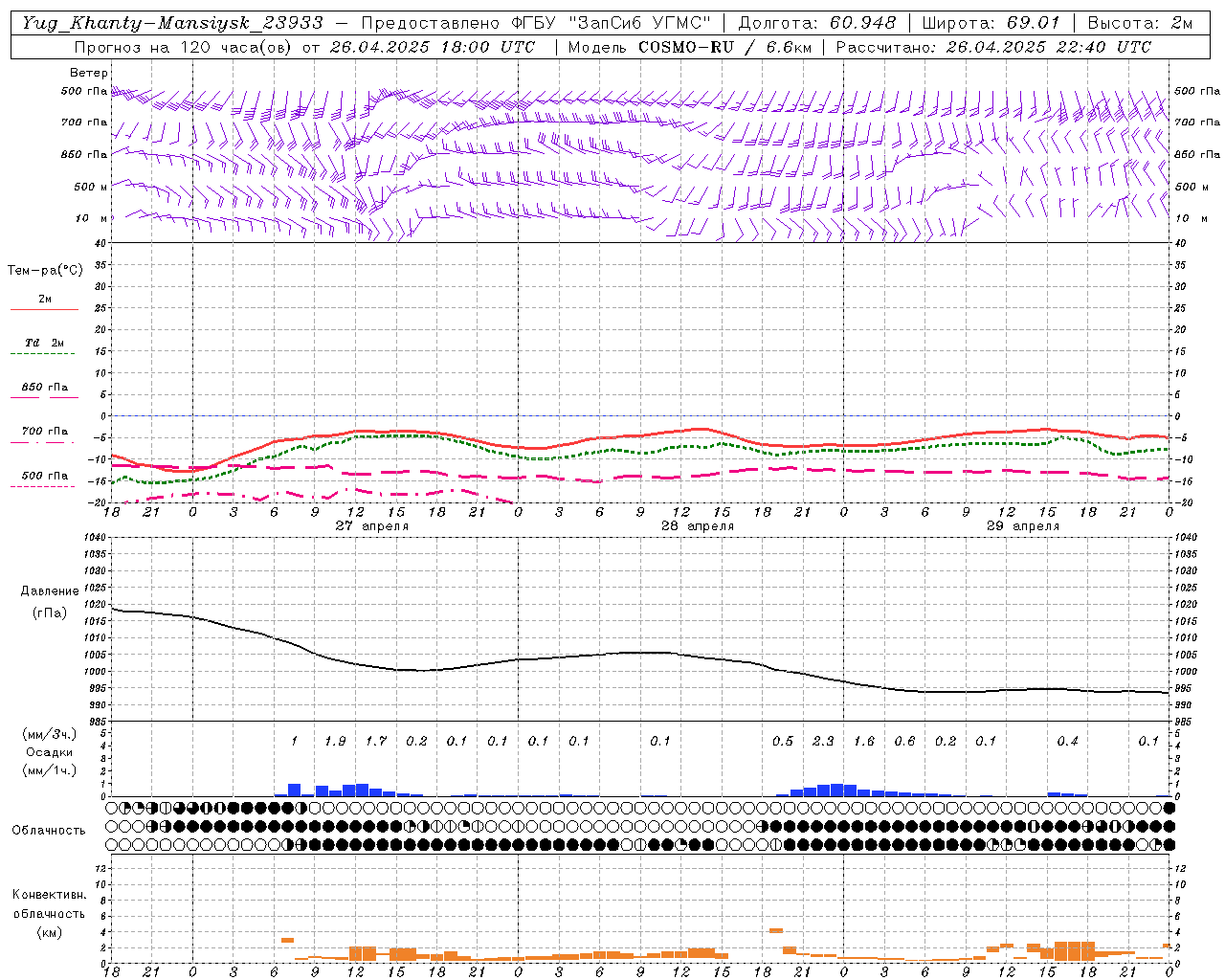The height and width of the screenshot is (980, 1225).
Task: Select the (мм/1ч.) hourly unit label
Action: pos(49,770)
